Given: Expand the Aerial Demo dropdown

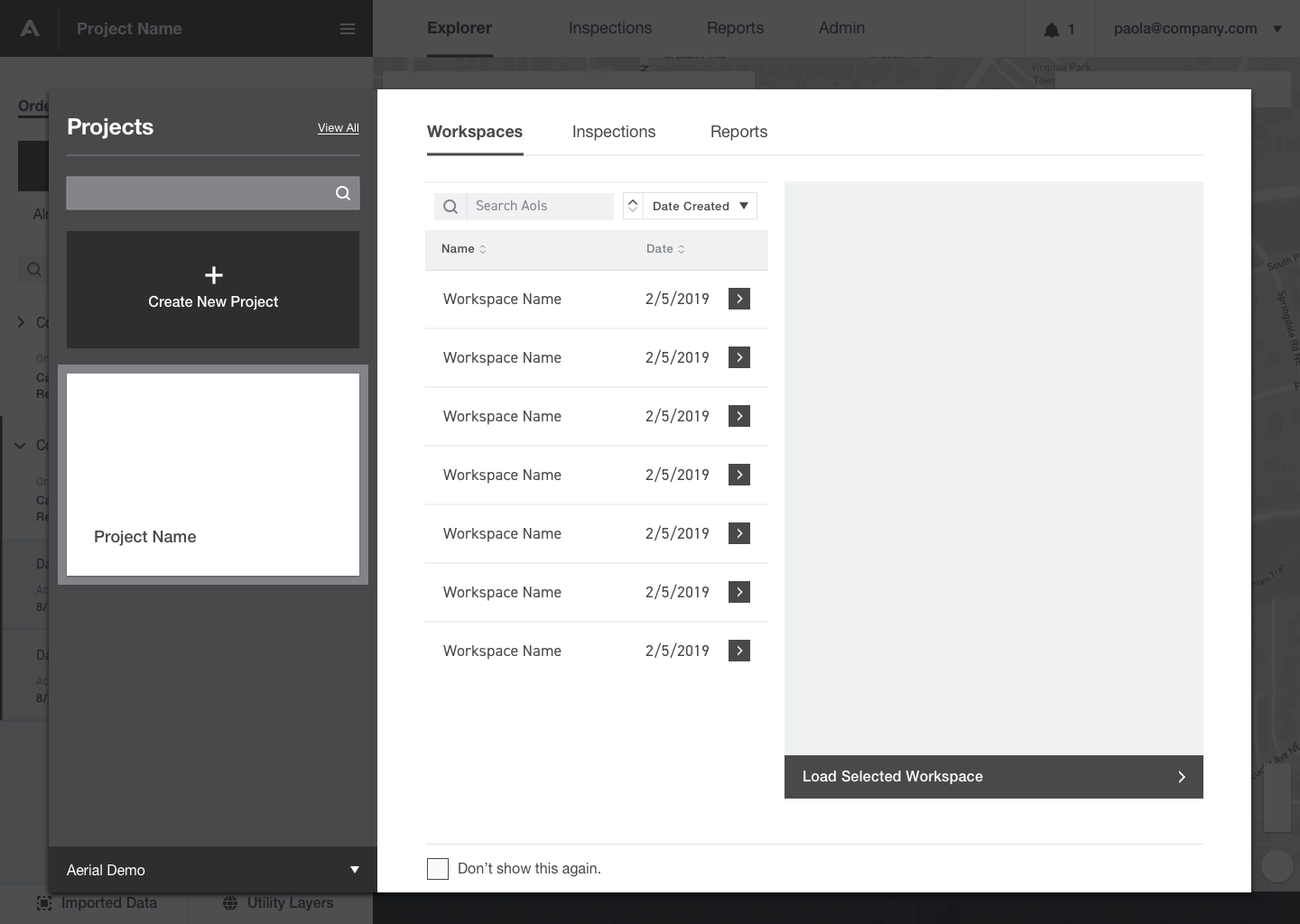Looking at the screenshot, I should click(x=354, y=870).
